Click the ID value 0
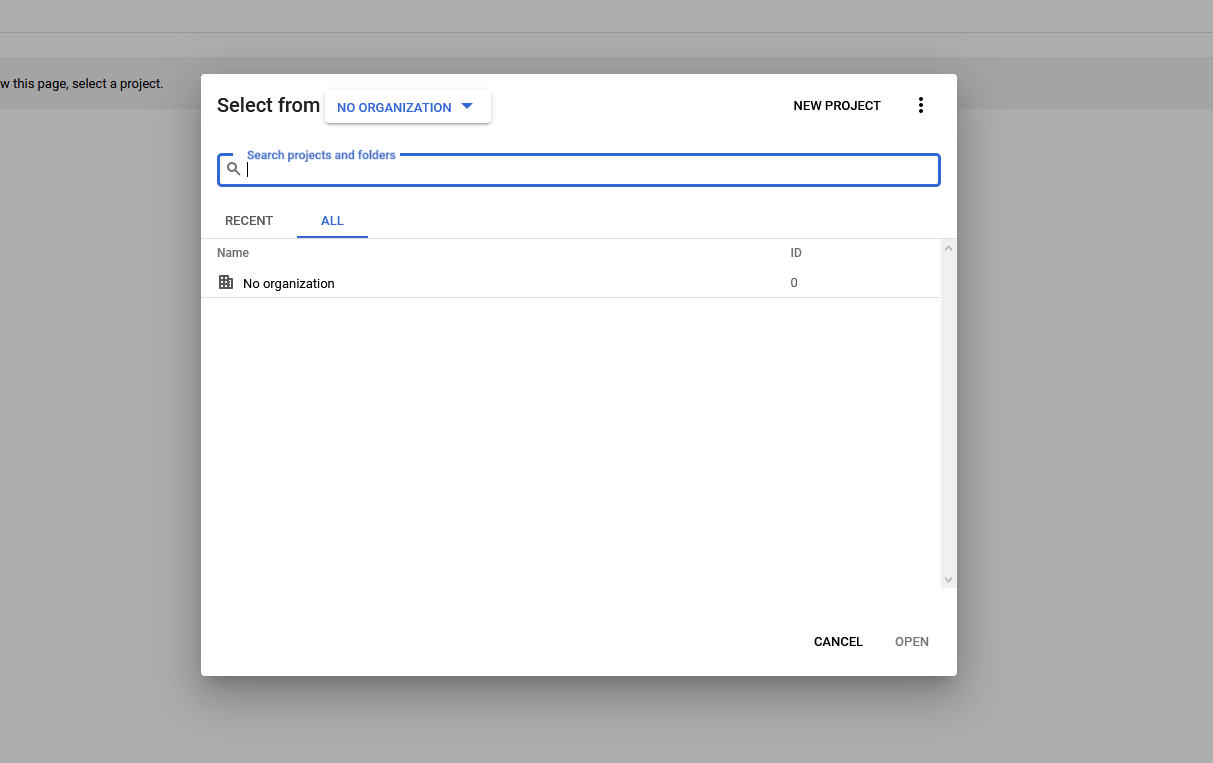Image resolution: width=1213 pixels, height=763 pixels. click(x=794, y=283)
